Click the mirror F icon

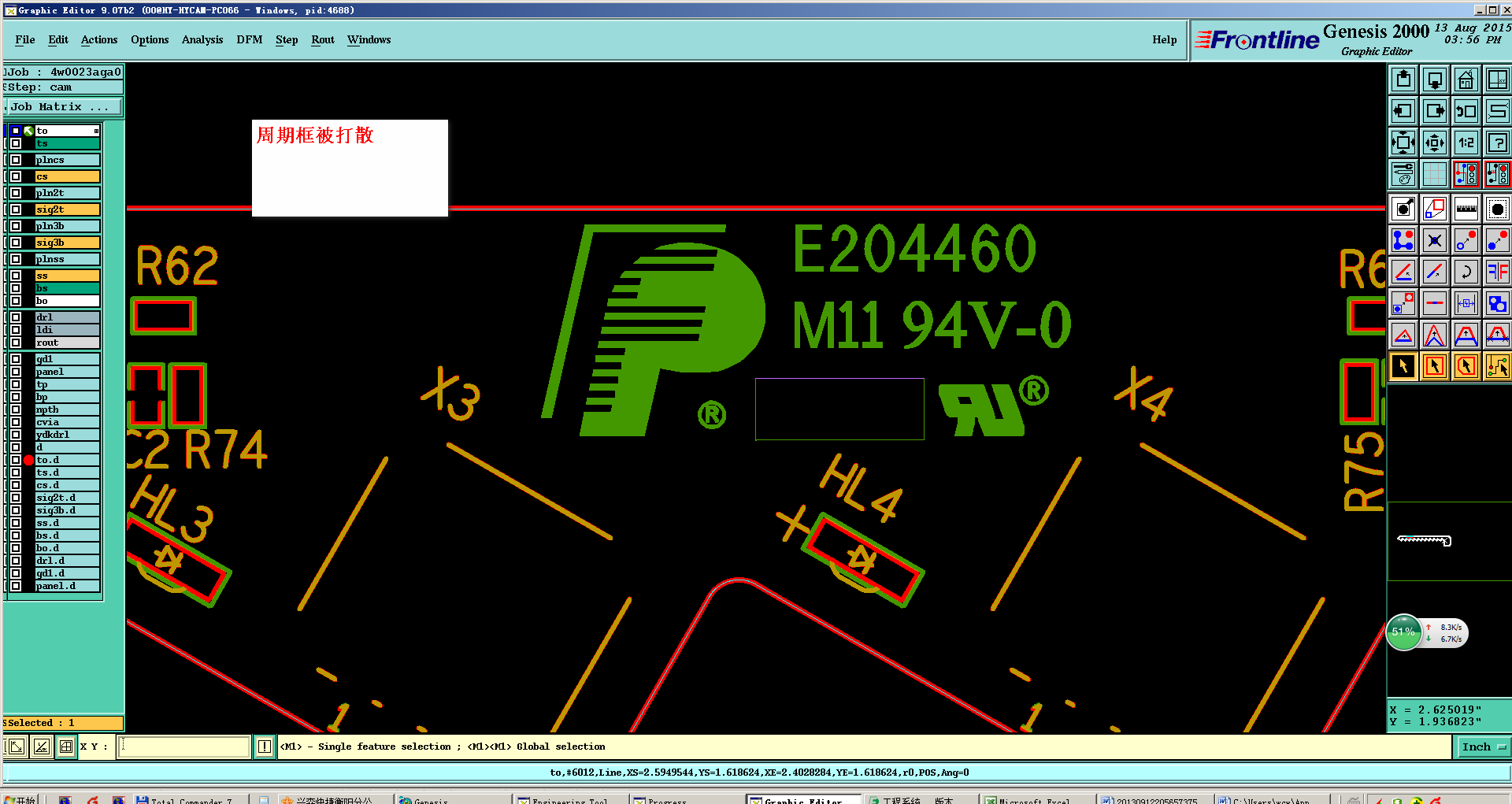coord(1498,272)
